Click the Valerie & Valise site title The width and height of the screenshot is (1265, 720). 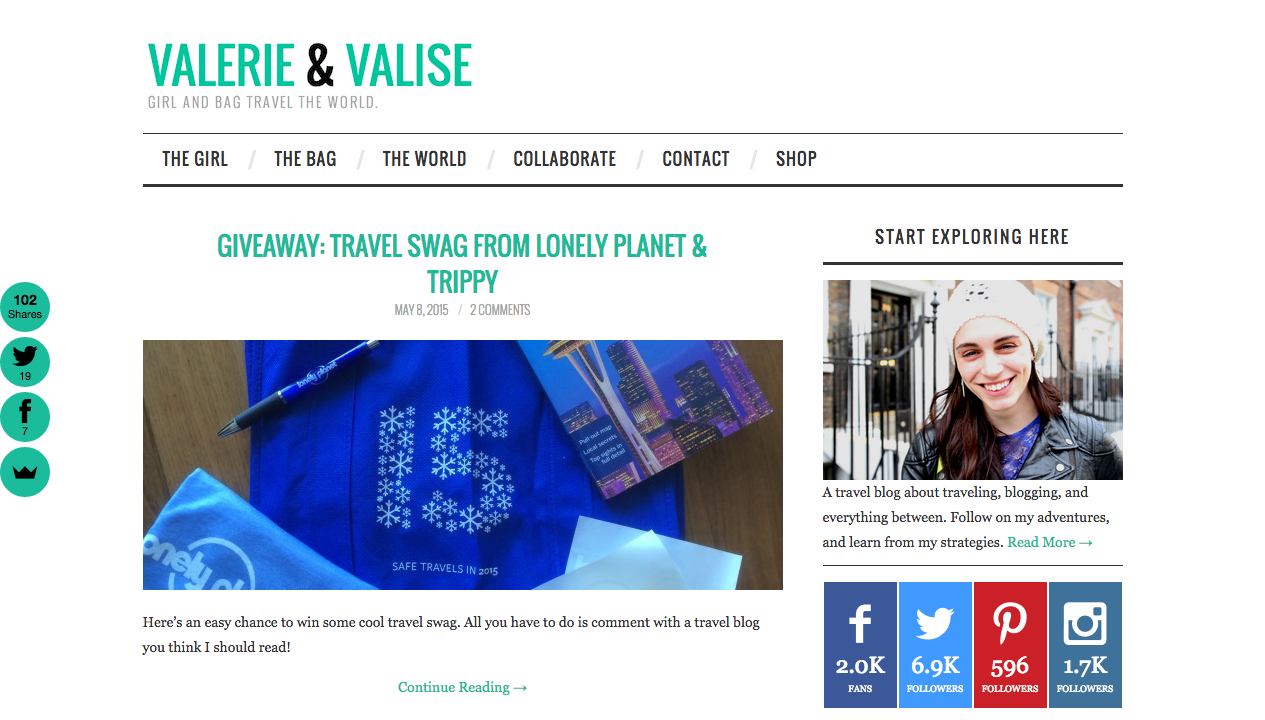310,65
